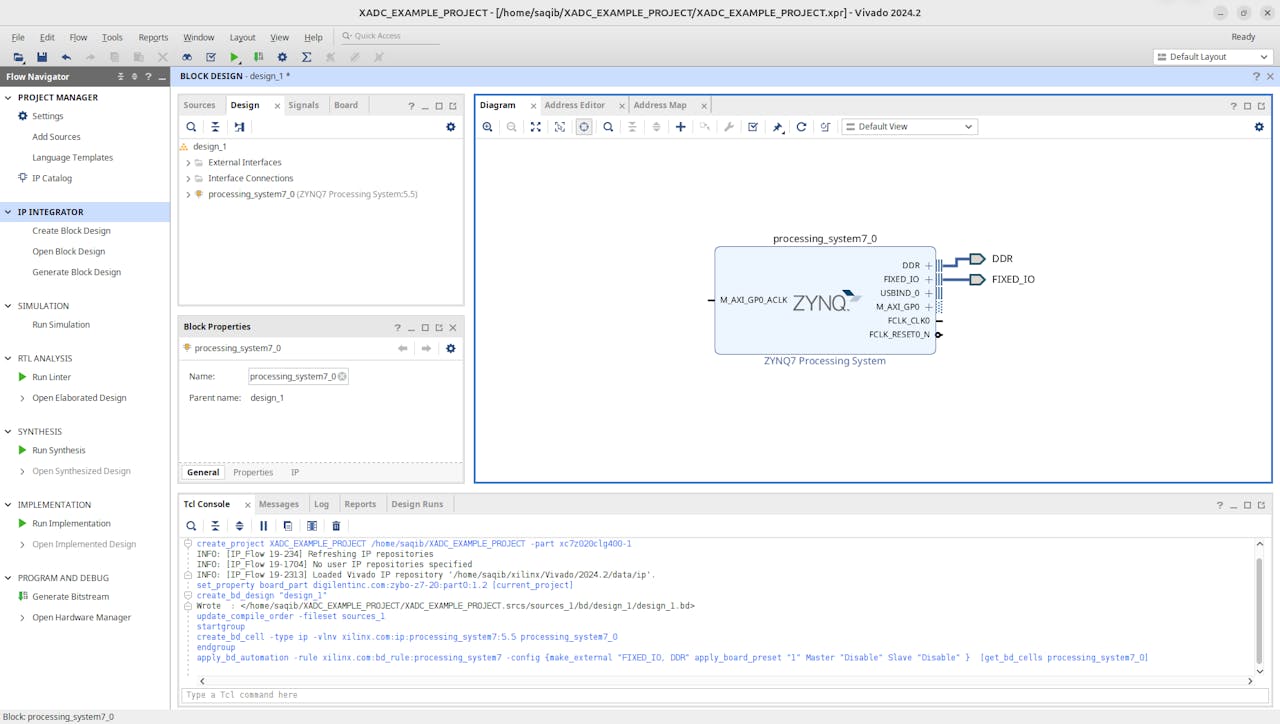Collapse the SIMULATION section
The image size is (1280, 724).
[9, 306]
